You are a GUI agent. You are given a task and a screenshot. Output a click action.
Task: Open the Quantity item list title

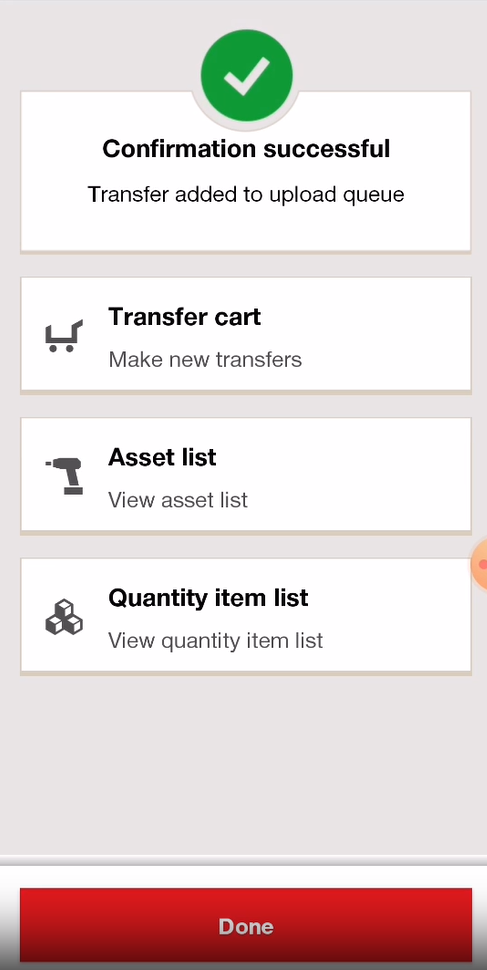point(208,598)
